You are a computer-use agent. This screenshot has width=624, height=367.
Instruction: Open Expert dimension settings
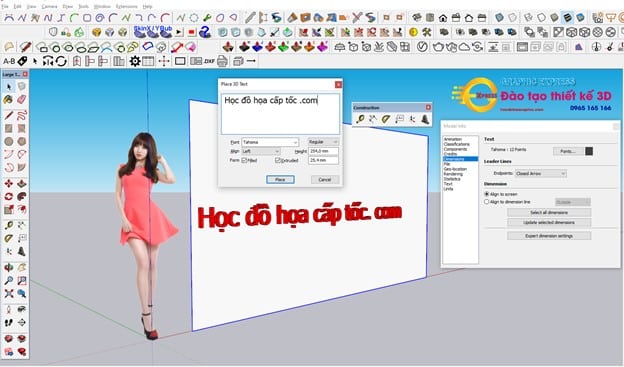pos(549,236)
